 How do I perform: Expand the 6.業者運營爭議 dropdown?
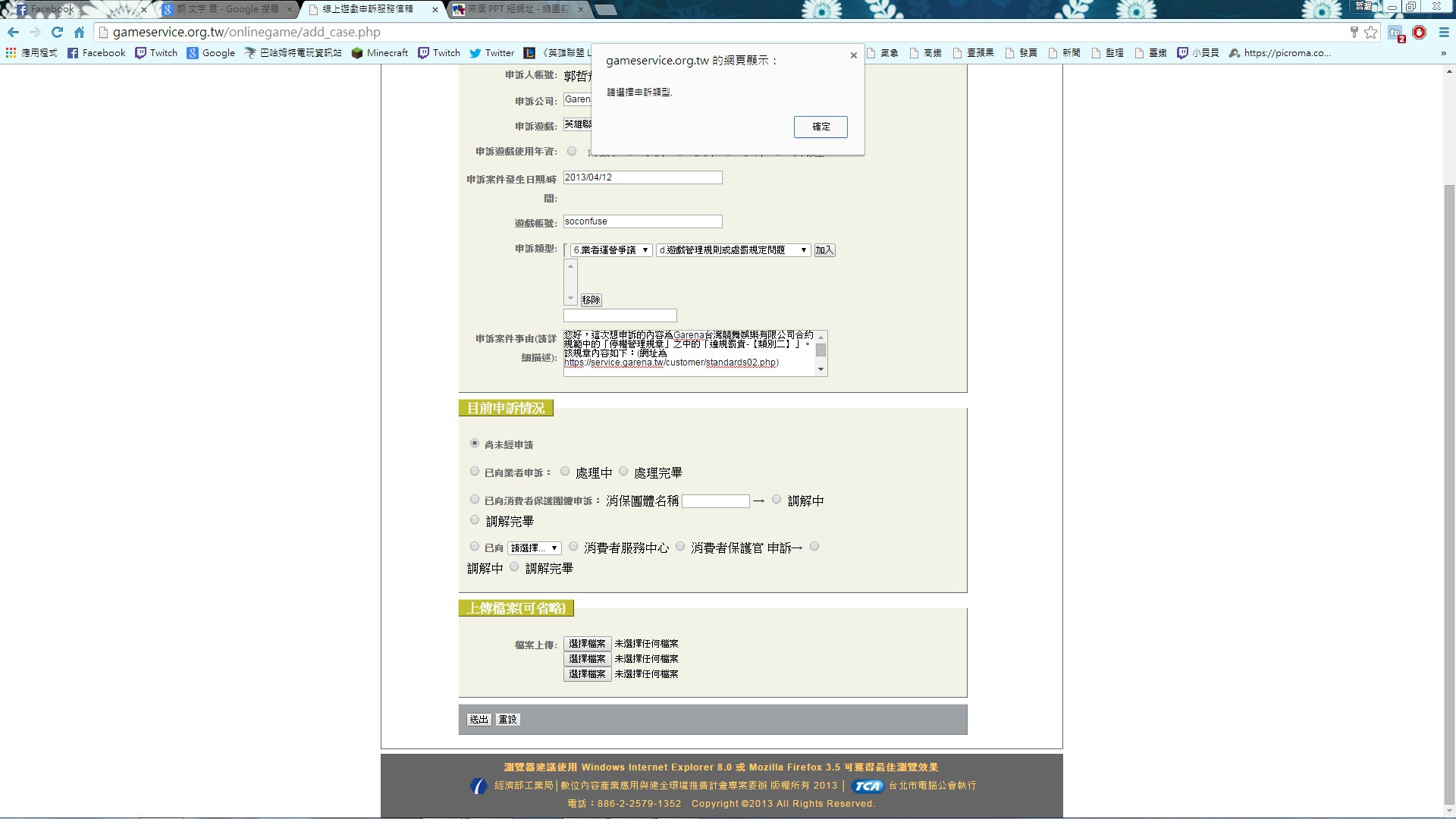click(x=610, y=250)
